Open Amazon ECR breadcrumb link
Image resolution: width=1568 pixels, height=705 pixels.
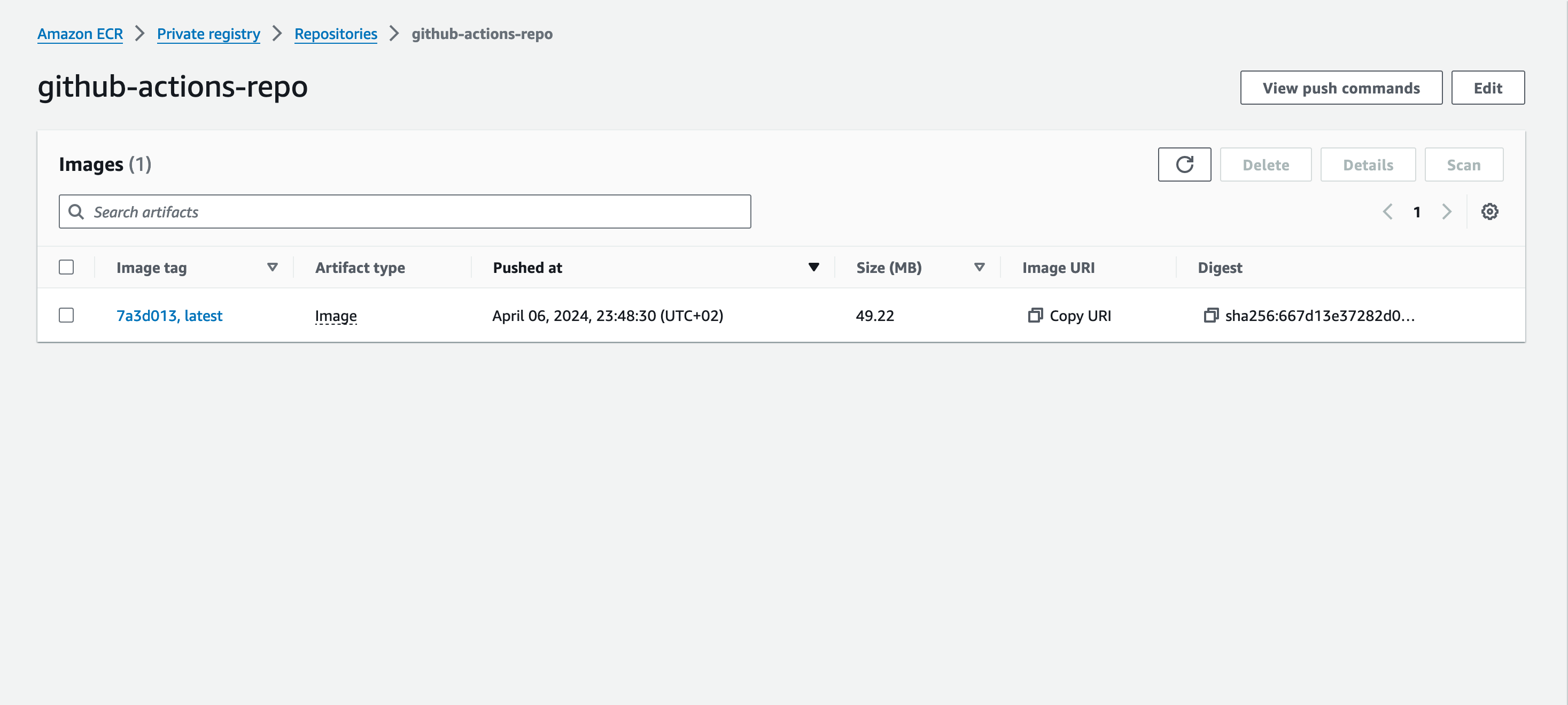80,33
